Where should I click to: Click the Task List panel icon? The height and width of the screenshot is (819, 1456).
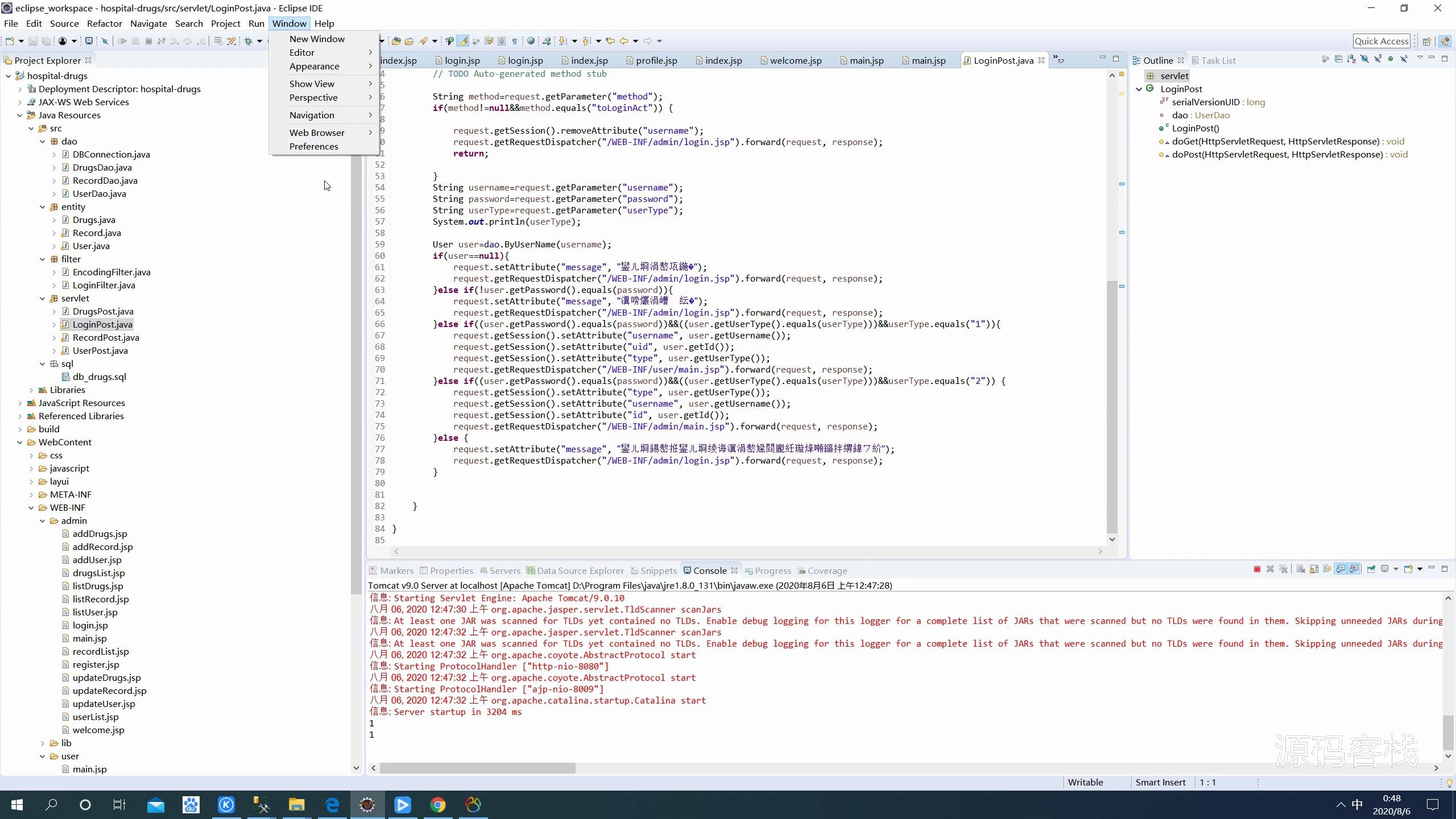tap(1201, 60)
